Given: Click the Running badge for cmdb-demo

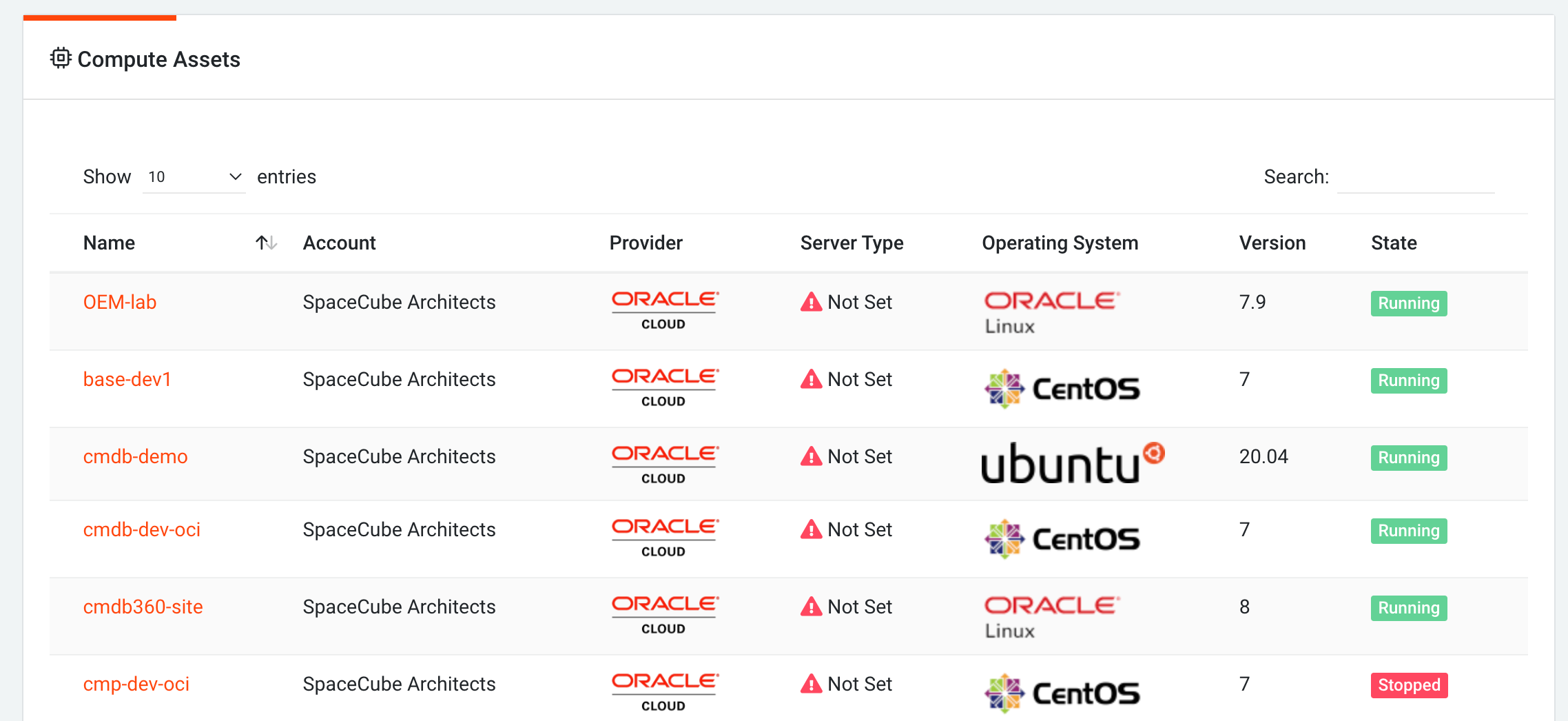Looking at the screenshot, I should [x=1409, y=458].
